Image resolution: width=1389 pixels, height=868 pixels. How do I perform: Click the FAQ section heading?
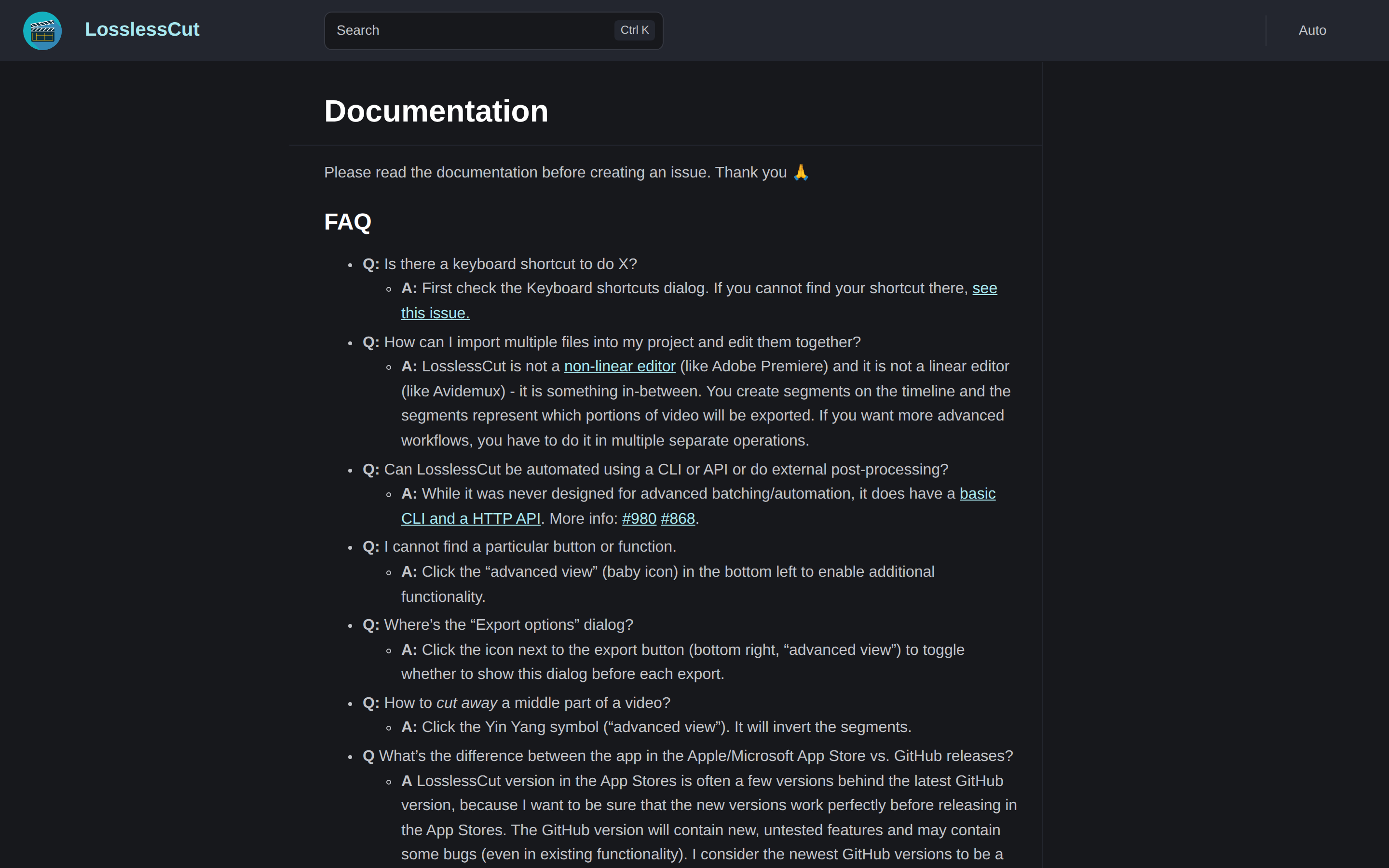click(348, 222)
